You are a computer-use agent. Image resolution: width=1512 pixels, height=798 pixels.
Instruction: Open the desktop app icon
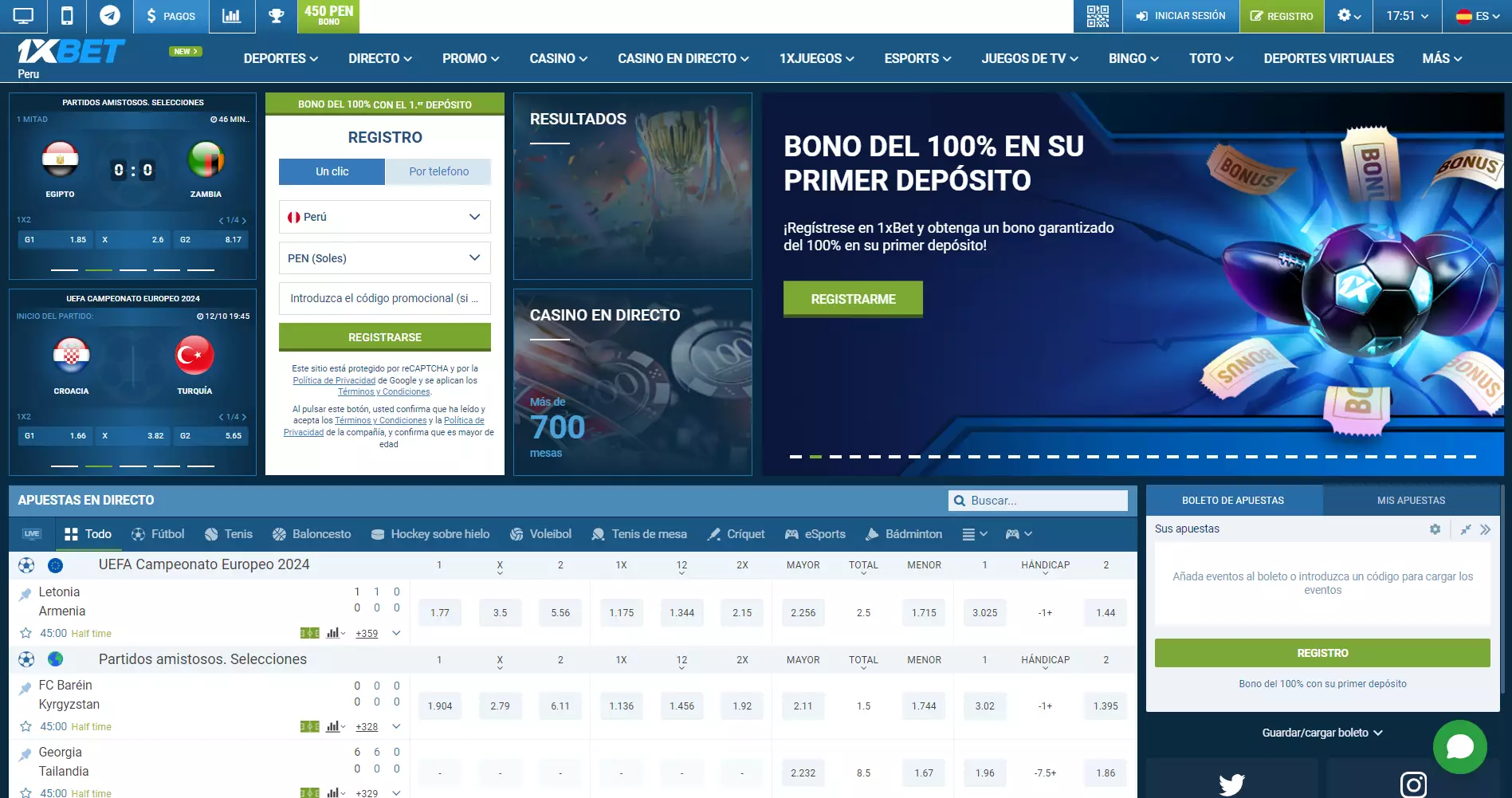[23, 16]
